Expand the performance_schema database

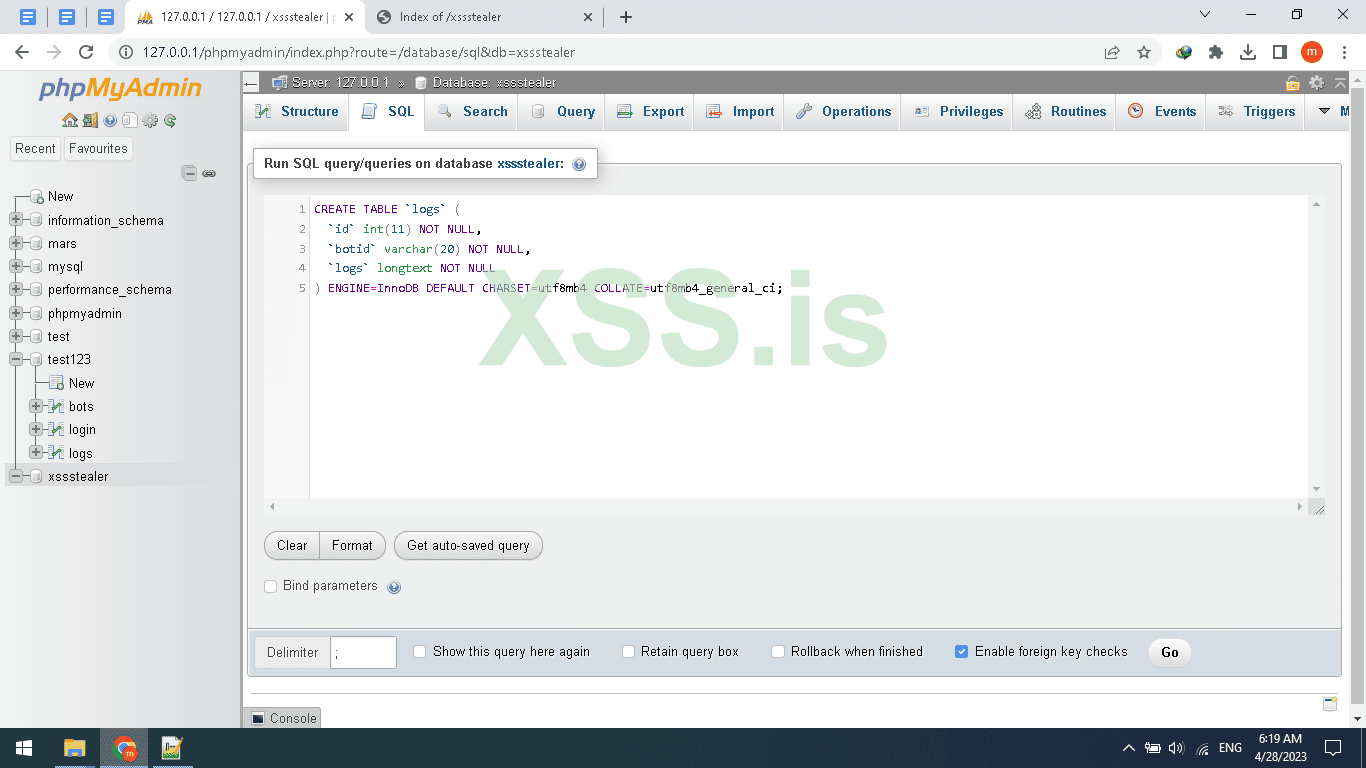coord(16,290)
